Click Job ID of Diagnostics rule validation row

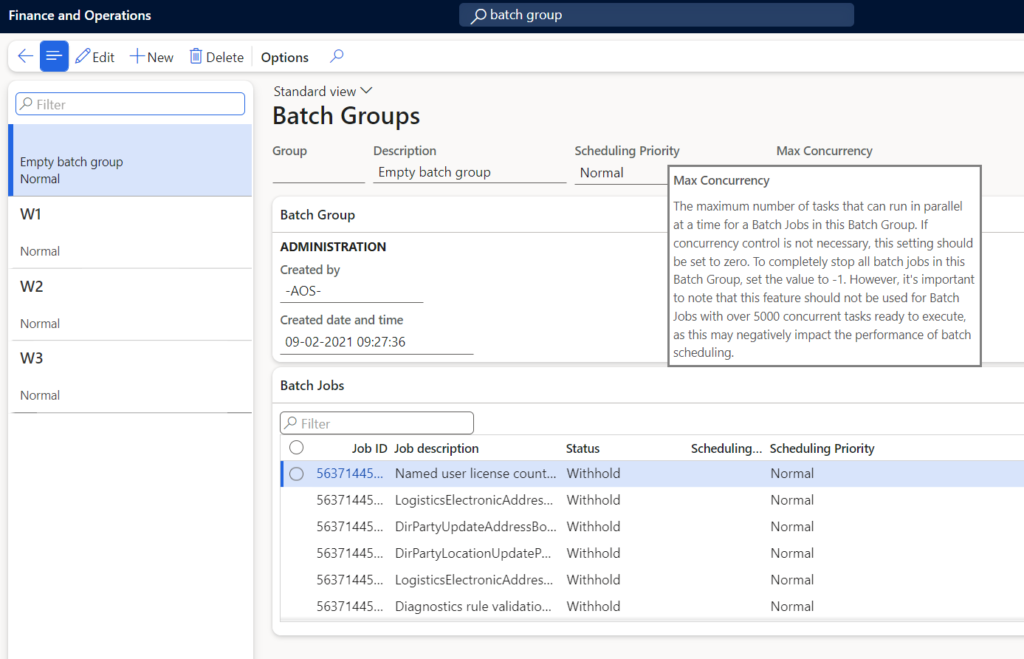349,606
